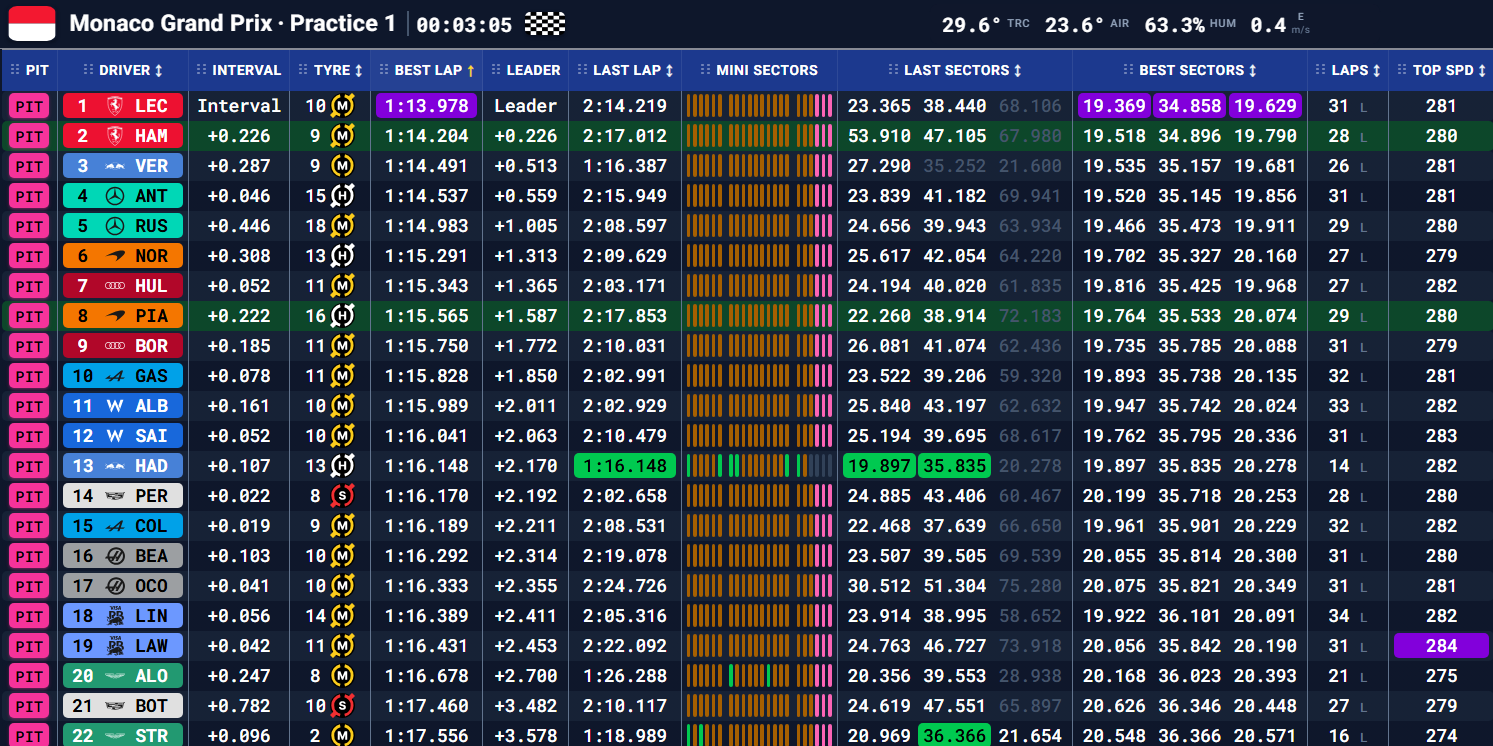Click the sort arrow on the DRIVER column

point(159,71)
